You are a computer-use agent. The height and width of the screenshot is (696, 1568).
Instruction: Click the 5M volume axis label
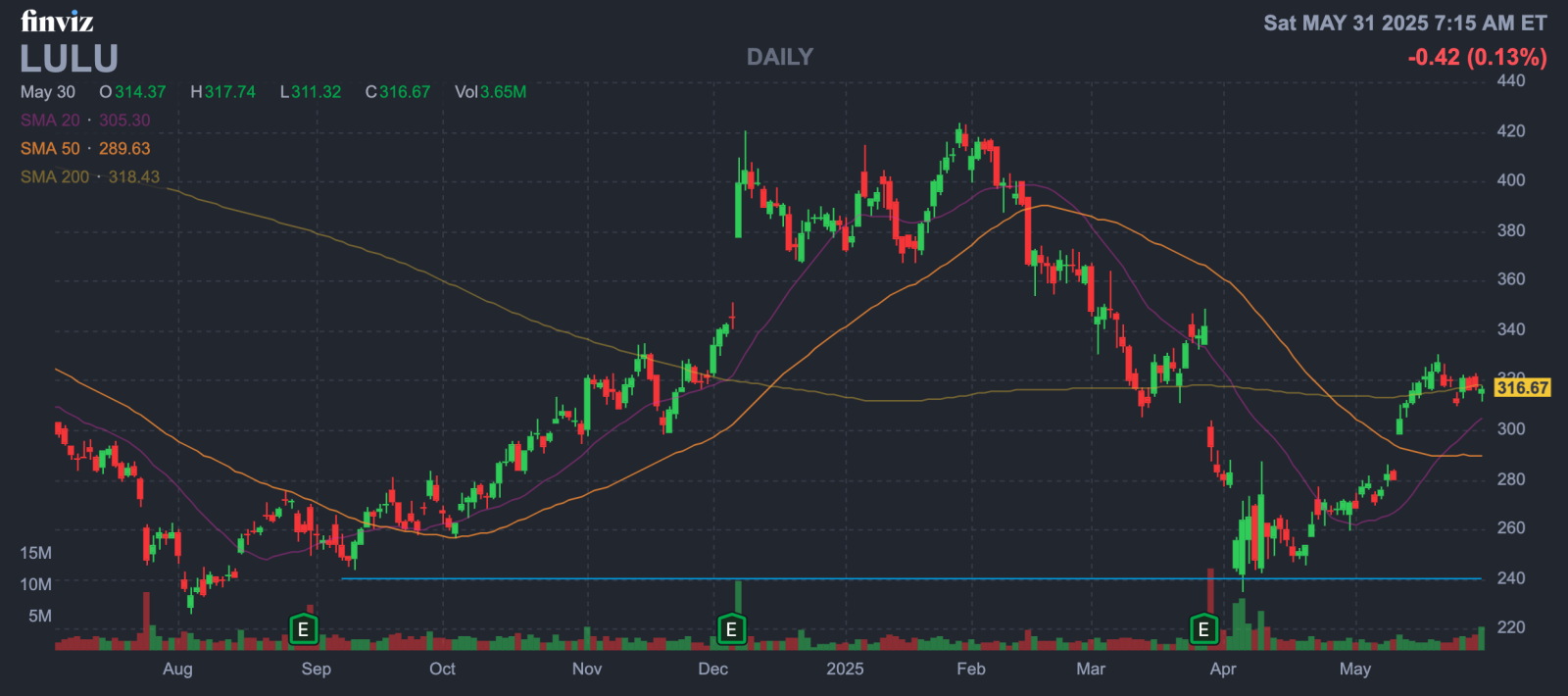(x=40, y=616)
